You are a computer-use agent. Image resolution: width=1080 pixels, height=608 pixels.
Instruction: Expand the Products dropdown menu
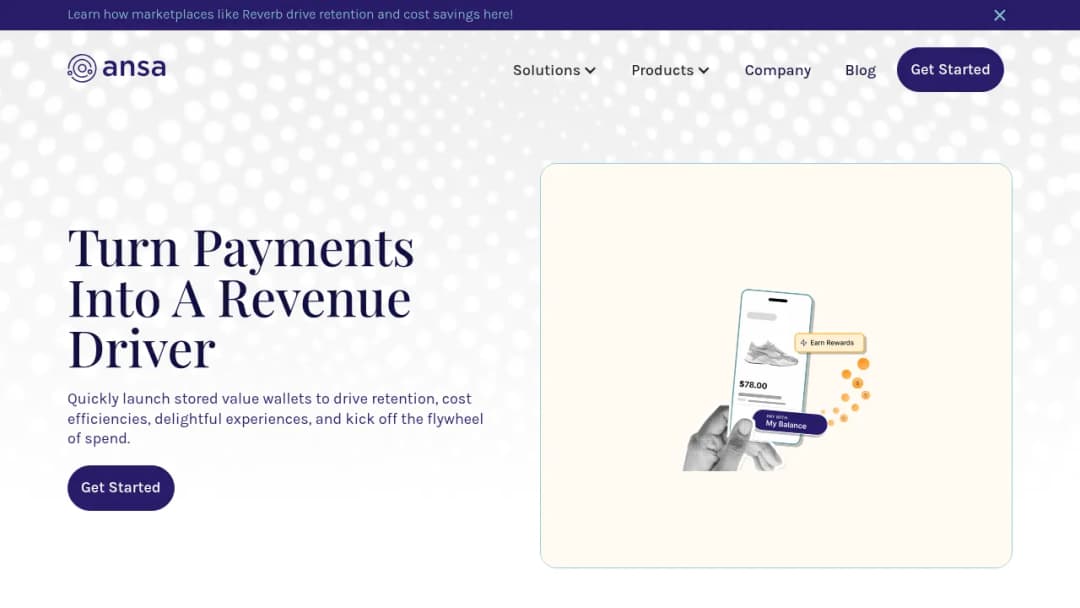point(669,70)
